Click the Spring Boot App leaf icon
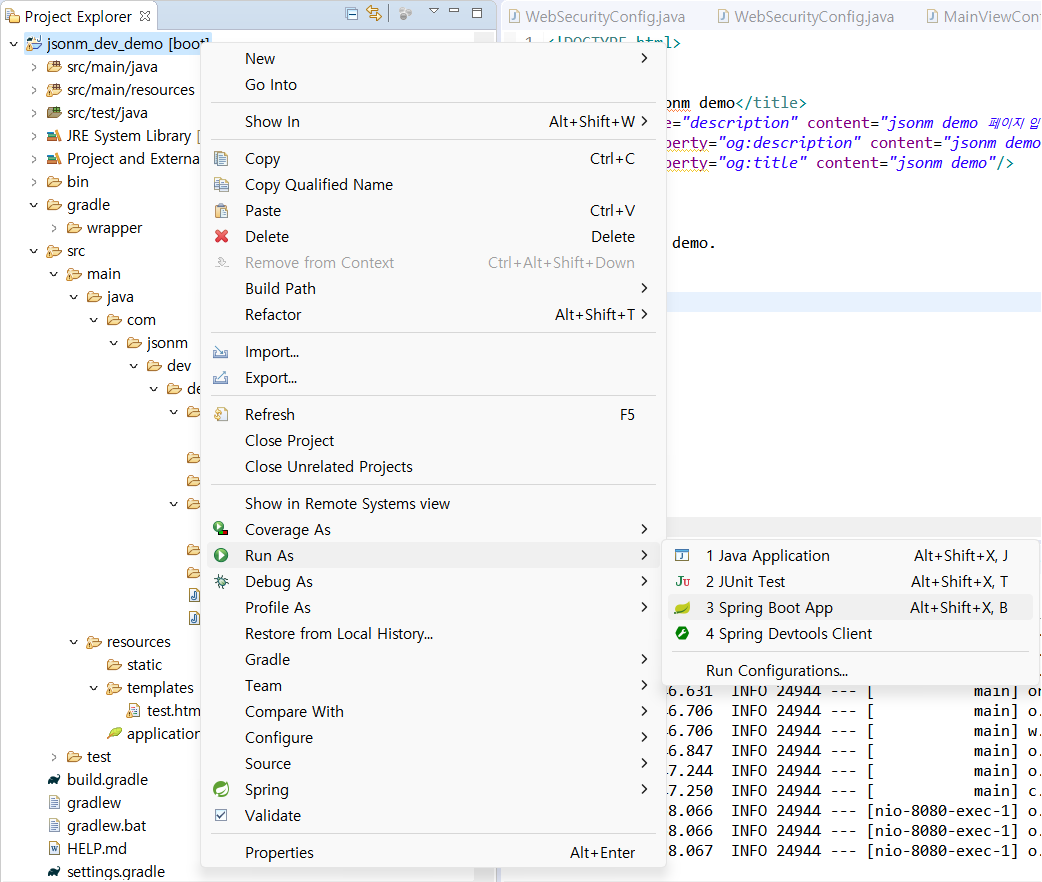This screenshot has width=1042, height=882. click(682, 607)
